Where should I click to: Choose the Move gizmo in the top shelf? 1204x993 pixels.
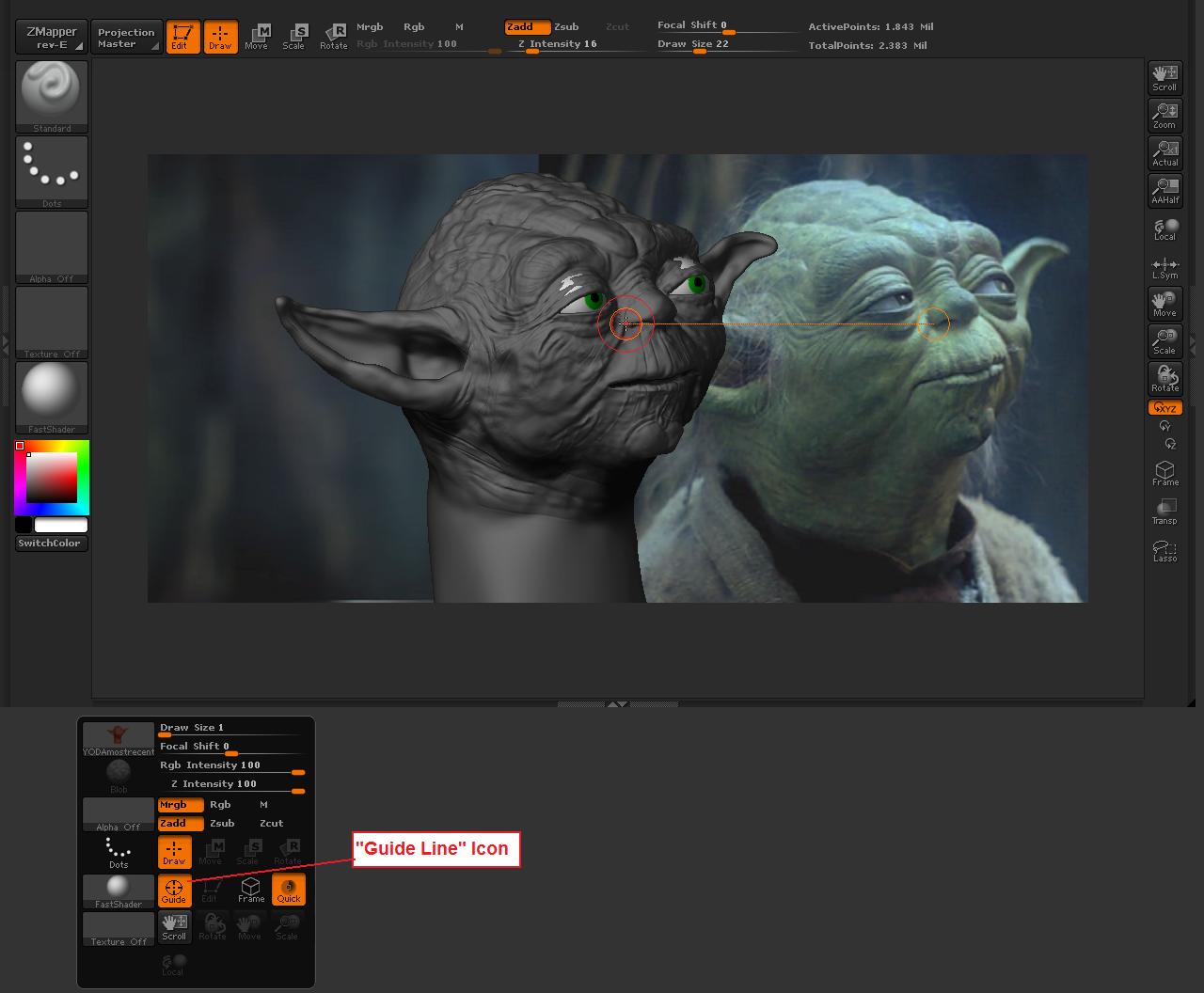tap(256, 37)
